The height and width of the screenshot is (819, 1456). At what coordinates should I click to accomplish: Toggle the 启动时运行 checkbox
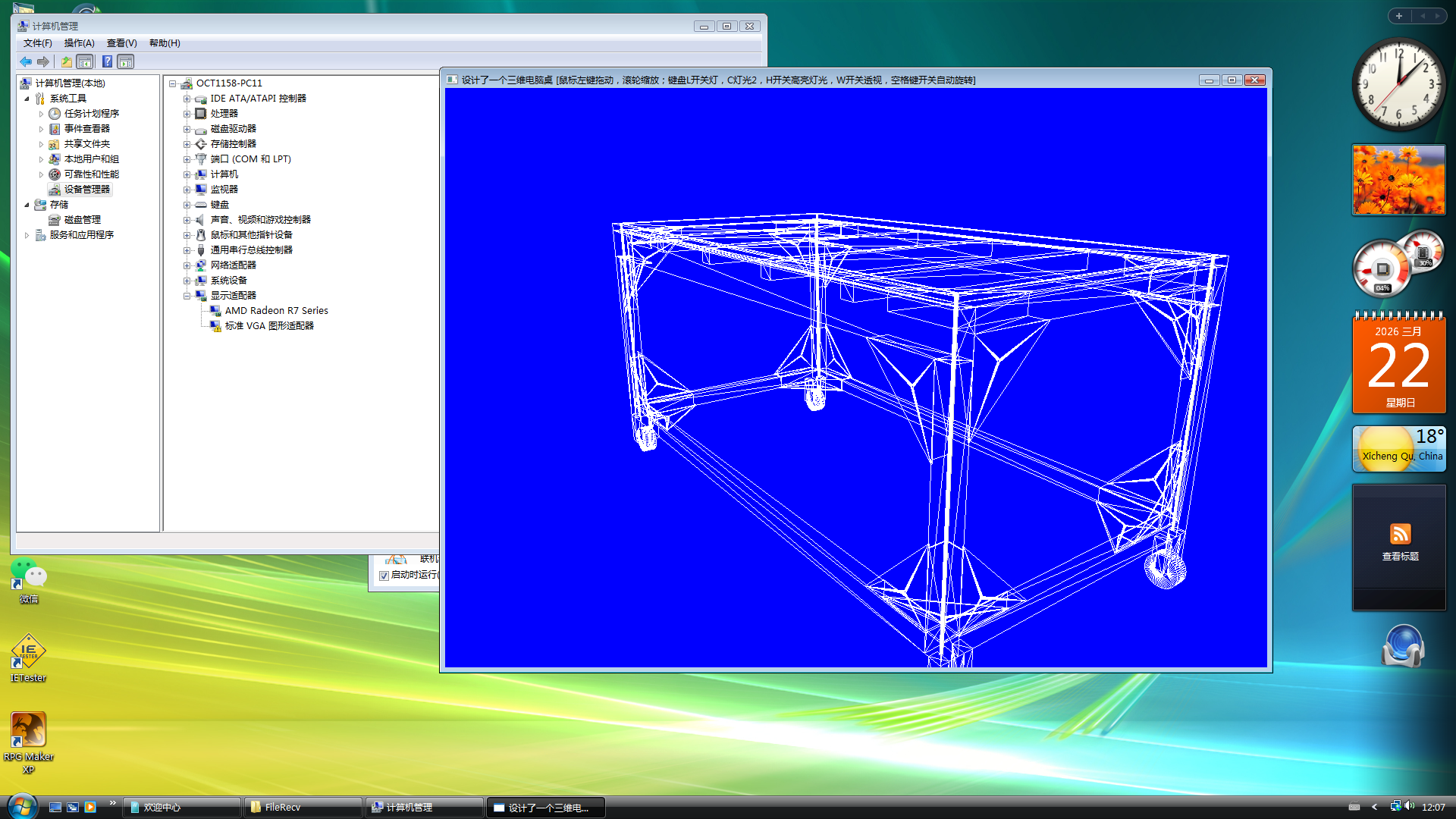point(384,576)
